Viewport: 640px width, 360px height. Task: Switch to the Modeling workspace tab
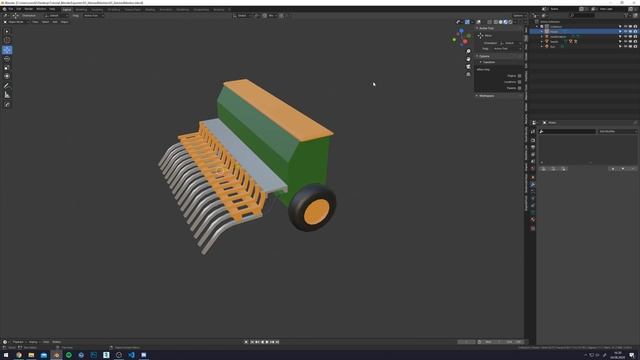(x=81, y=9)
